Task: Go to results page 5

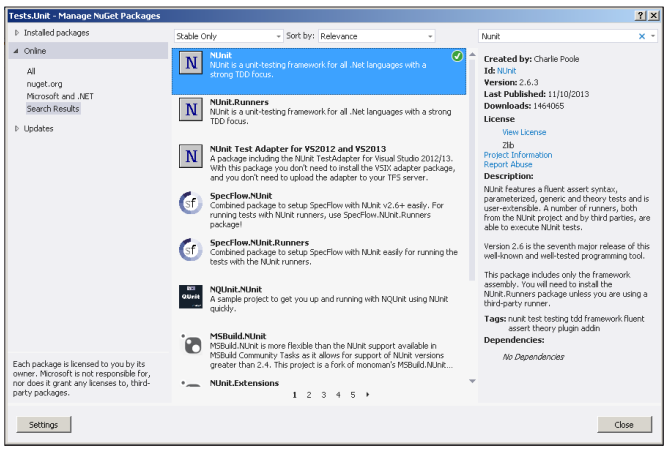Action: pos(353,395)
